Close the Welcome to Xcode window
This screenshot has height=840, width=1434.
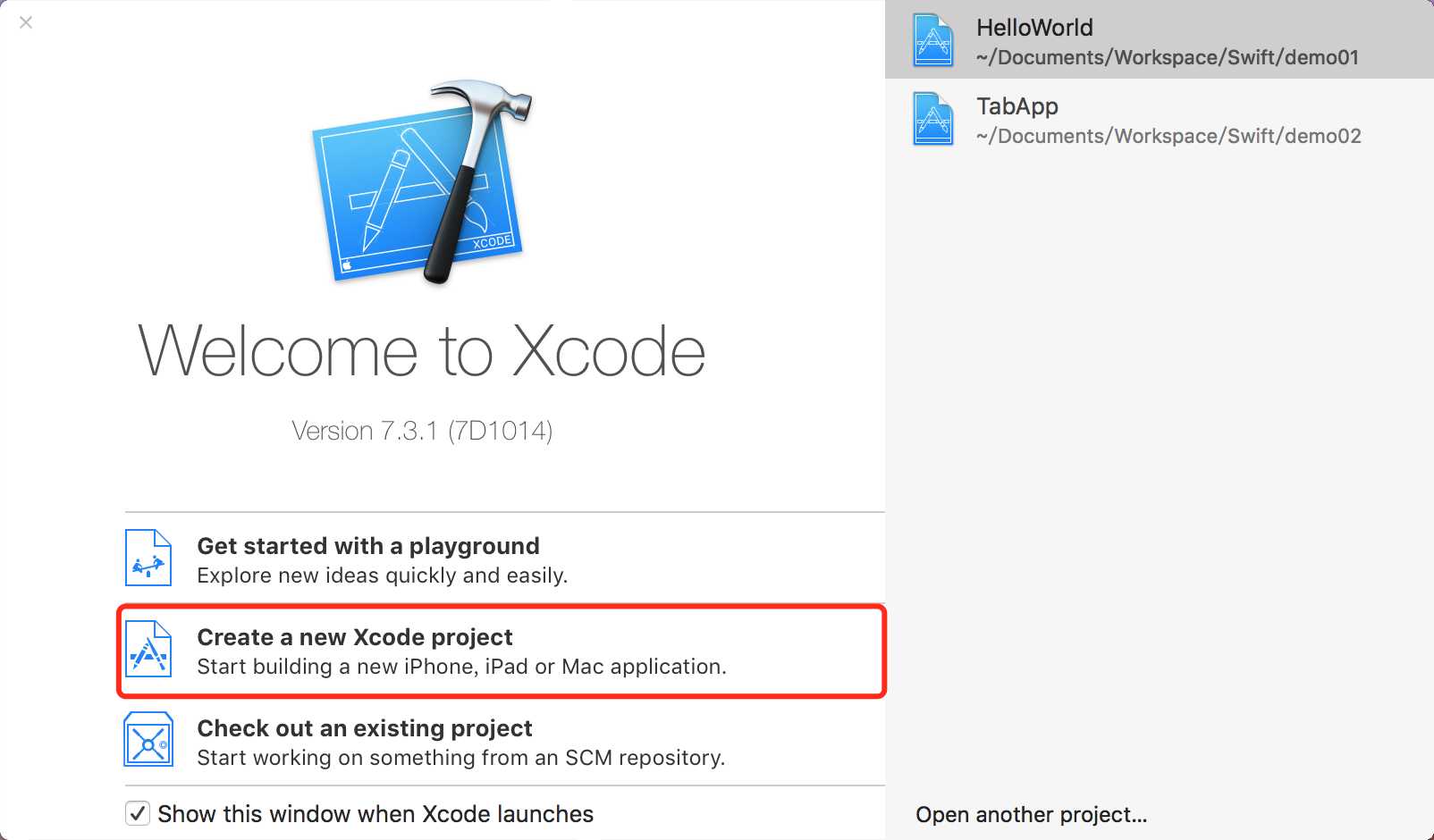point(26,22)
